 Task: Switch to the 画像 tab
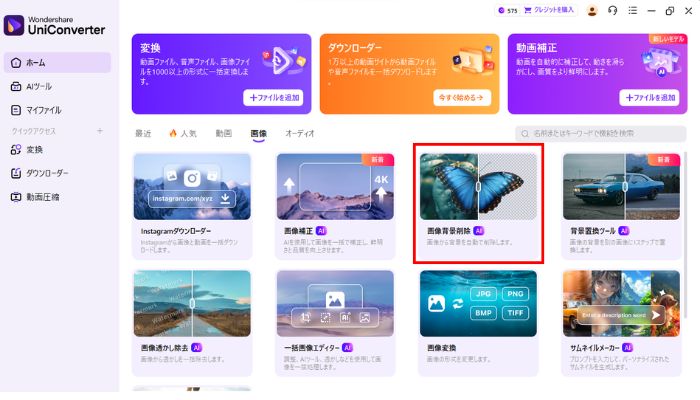(x=258, y=133)
